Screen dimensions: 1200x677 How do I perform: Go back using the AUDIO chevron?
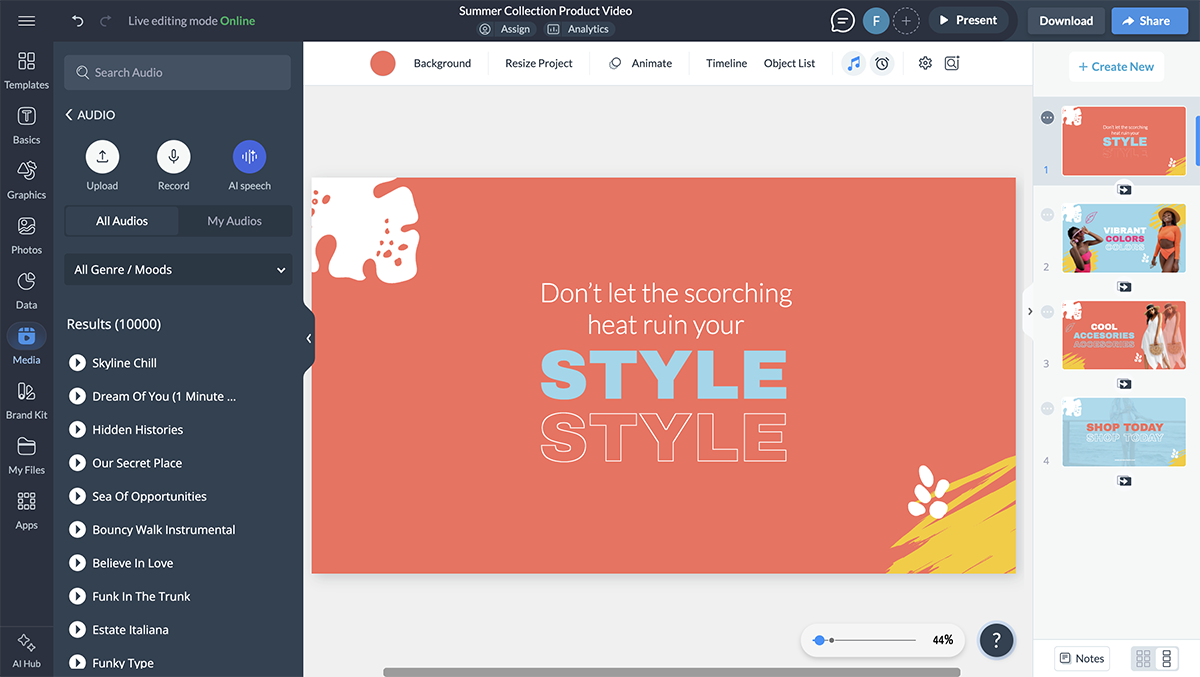pyautogui.click(x=69, y=115)
